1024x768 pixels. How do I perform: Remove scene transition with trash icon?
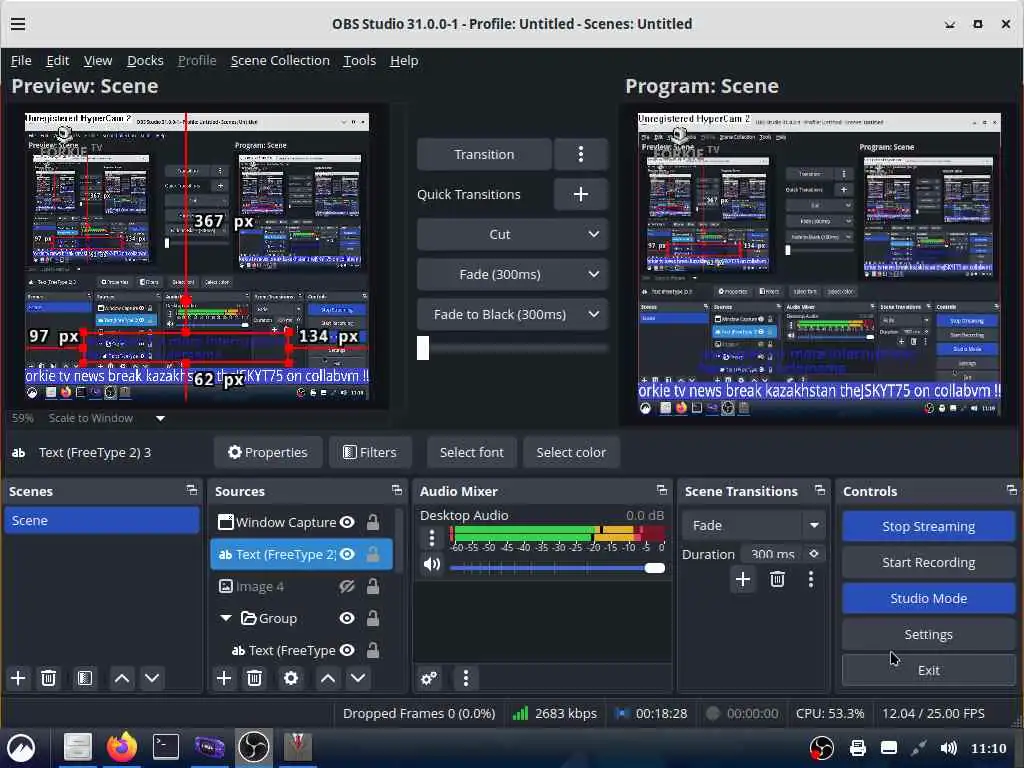click(777, 579)
